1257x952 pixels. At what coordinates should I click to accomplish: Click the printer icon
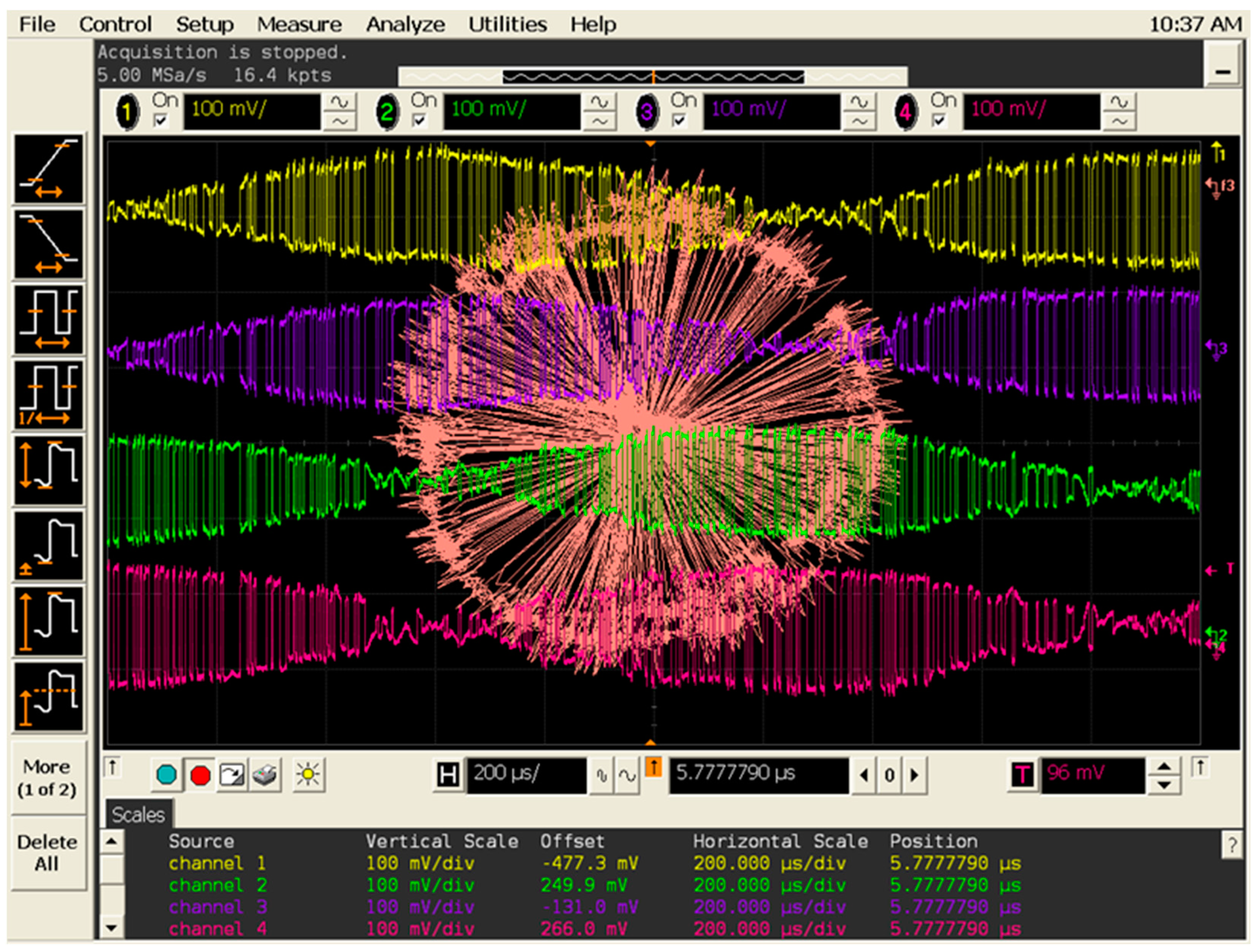(264, 775)
